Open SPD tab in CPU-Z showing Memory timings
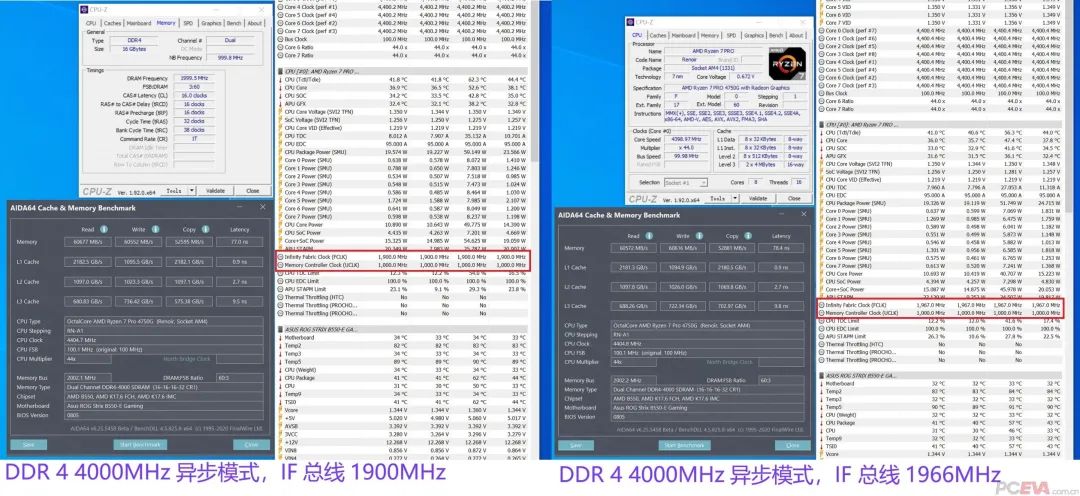 (x=188, y=23)
